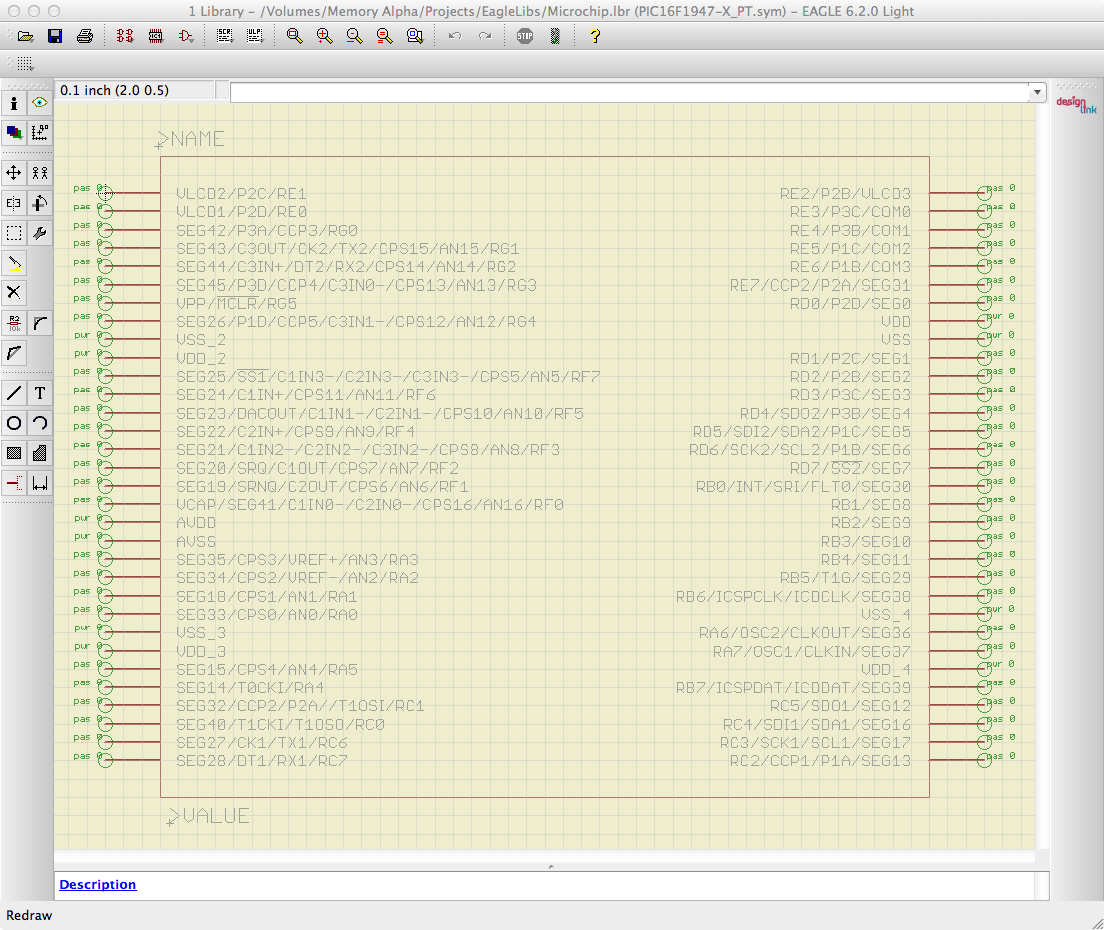Screen dimensions: 1104x930
Task: Open the Description link
Action: (98, 885)
